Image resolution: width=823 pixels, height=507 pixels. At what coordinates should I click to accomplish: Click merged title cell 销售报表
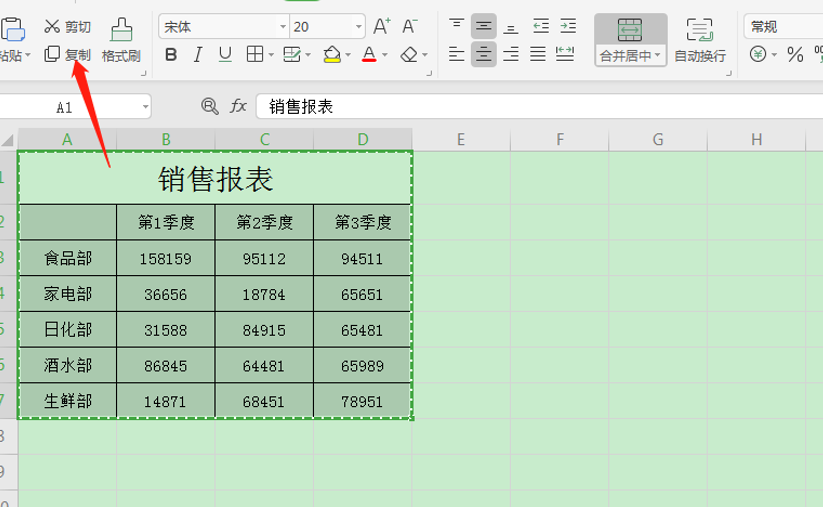pyautogui.click(x=215, y=178)
